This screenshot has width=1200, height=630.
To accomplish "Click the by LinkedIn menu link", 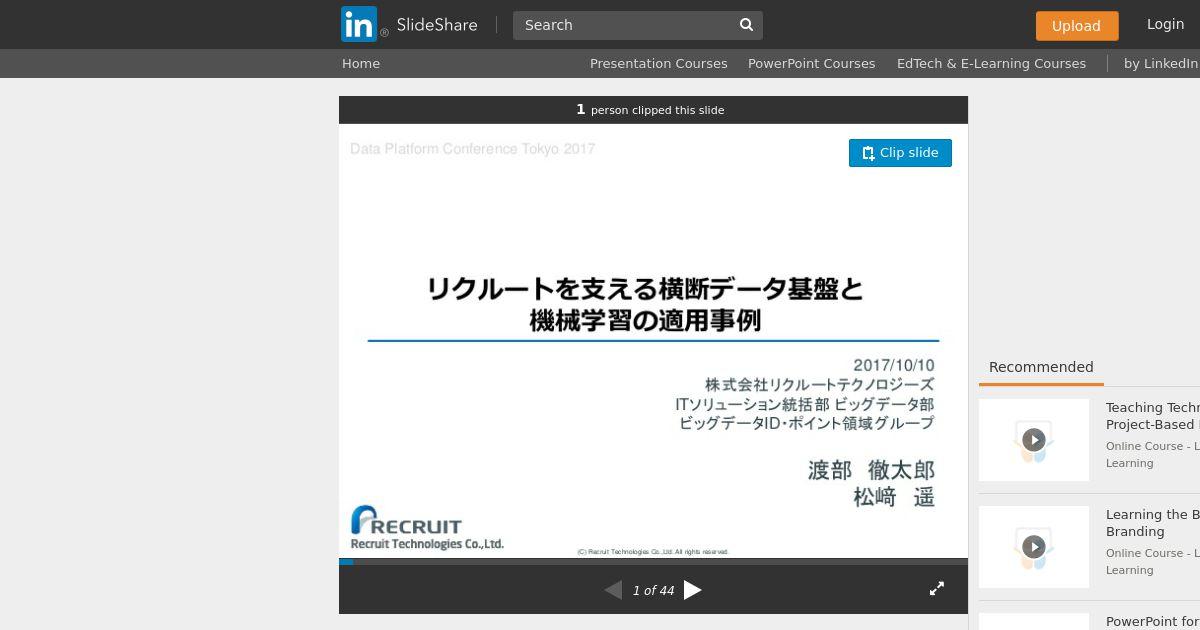I will 1161,63.
